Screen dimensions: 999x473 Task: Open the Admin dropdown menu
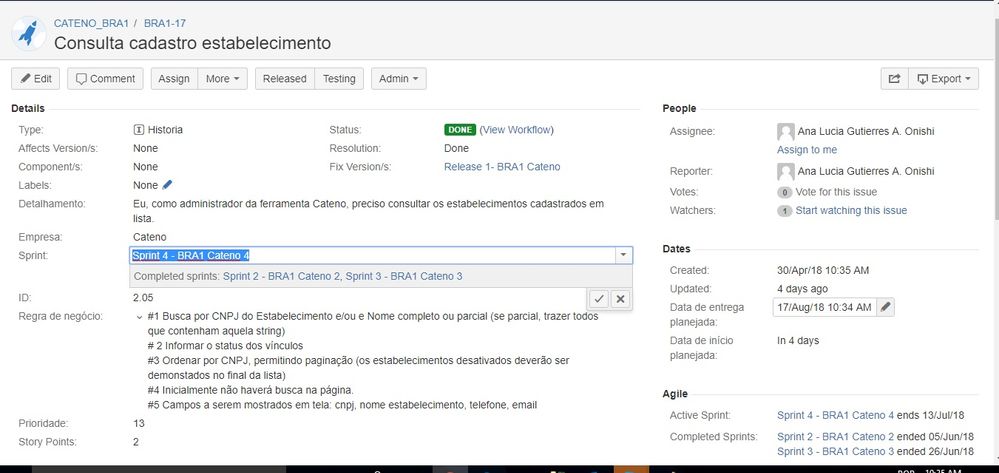click(x=399, y=79)
